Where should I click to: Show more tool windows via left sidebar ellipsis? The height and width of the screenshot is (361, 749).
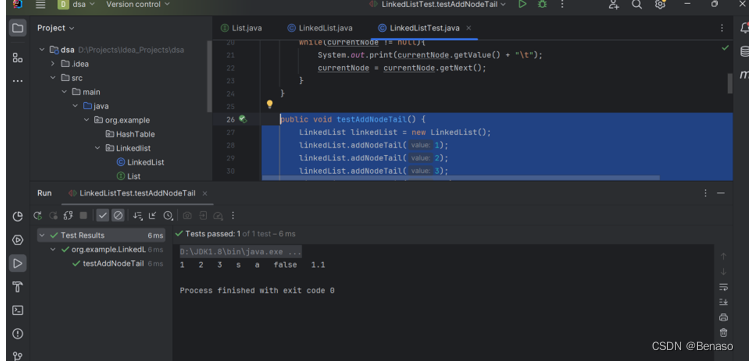point(18,81)
